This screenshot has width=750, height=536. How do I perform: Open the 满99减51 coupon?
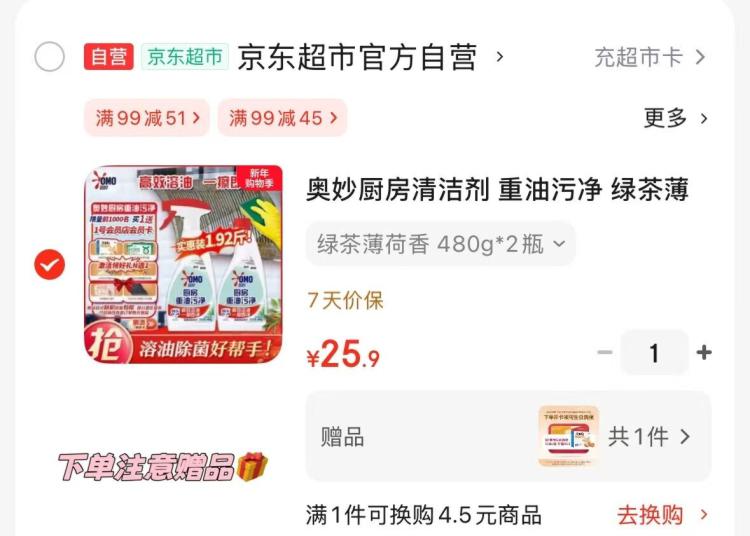147,118
